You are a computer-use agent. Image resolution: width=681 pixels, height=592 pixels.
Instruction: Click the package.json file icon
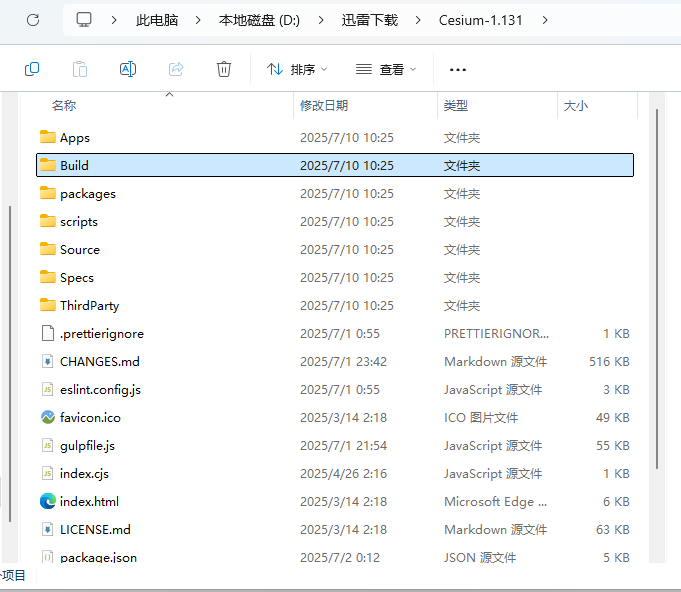48,557
